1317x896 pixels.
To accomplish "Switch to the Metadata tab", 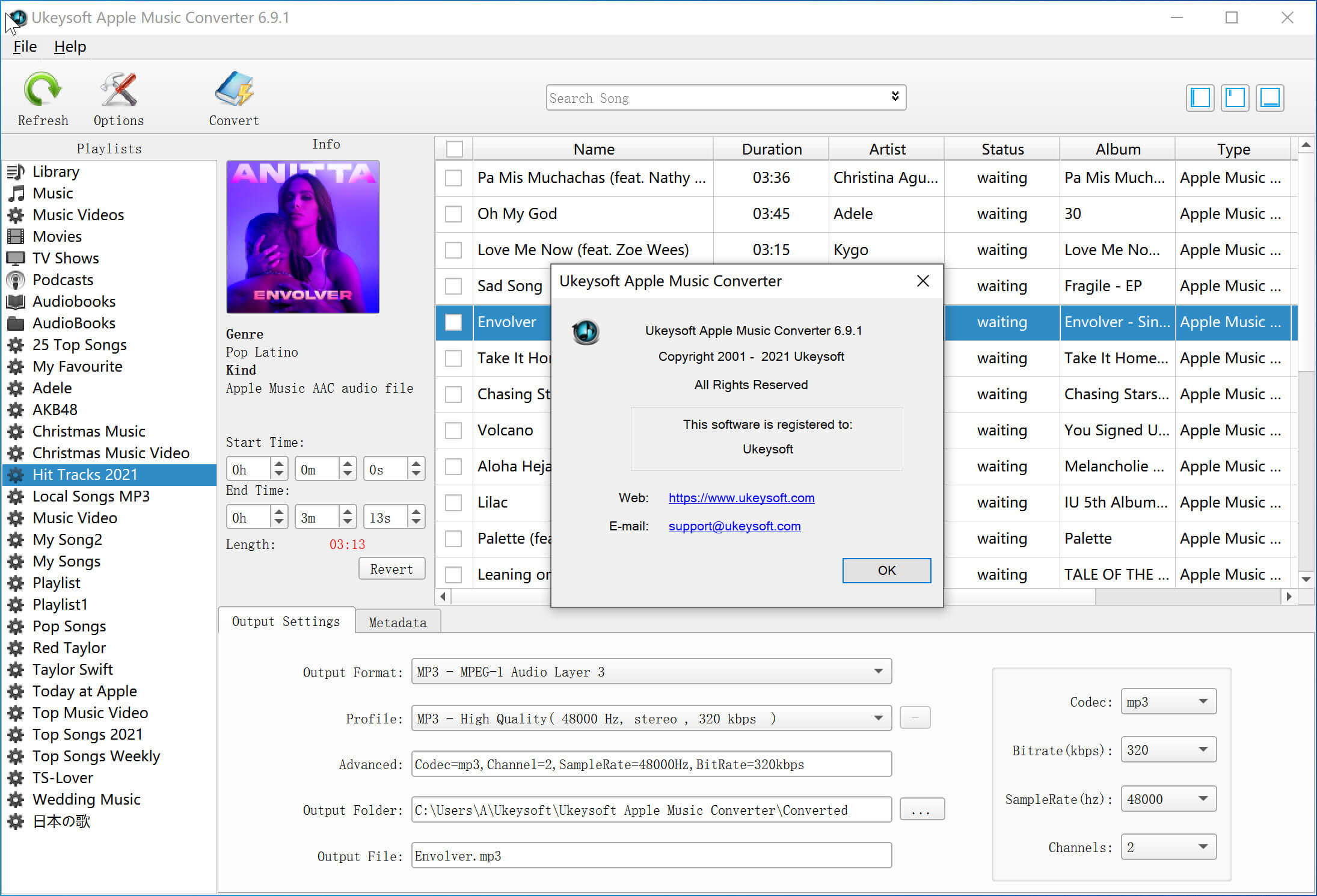I will point(398,622).
